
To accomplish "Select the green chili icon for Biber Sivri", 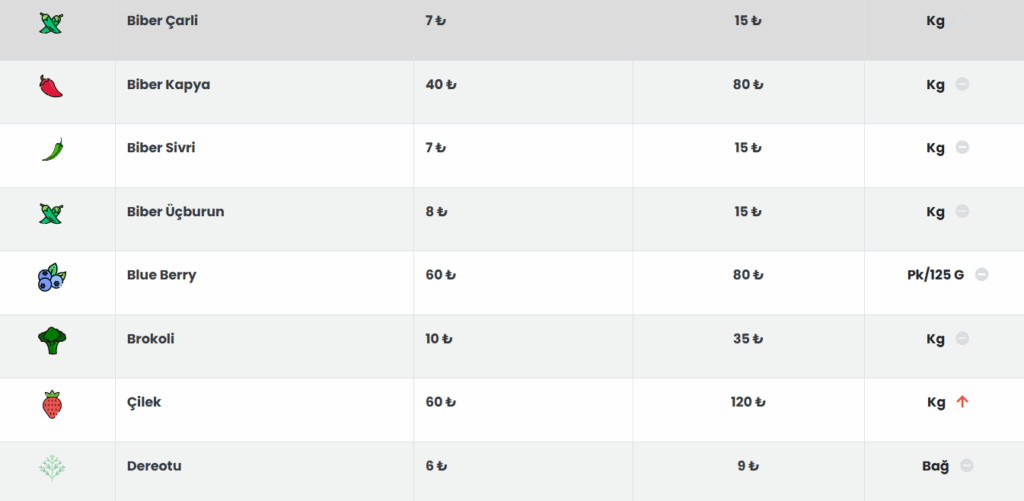I will pos(52,150).
